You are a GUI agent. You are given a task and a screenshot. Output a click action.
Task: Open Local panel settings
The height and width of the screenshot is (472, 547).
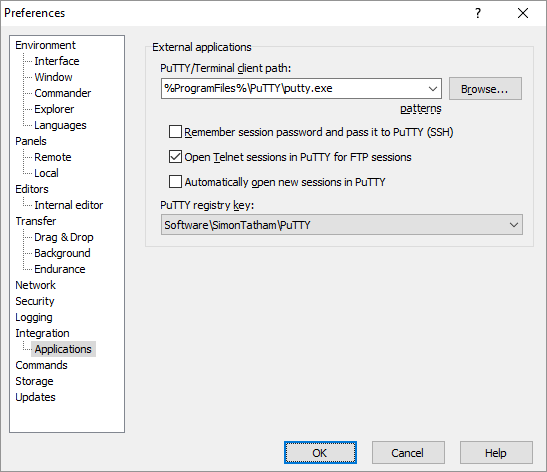coord(46,173)
